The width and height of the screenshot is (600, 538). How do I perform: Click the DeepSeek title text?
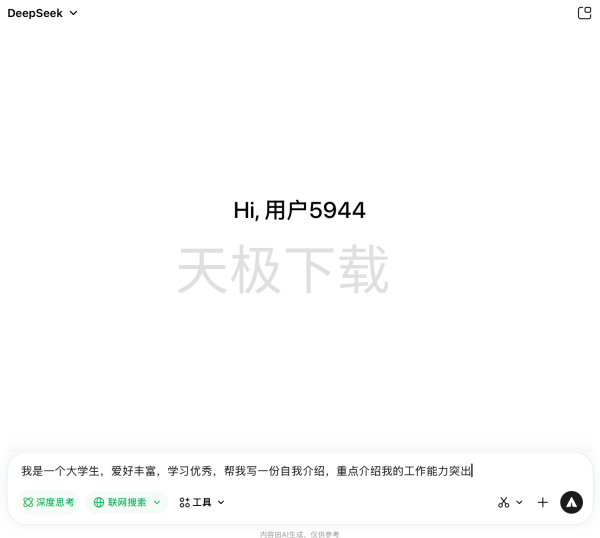[x=35, y=13]
